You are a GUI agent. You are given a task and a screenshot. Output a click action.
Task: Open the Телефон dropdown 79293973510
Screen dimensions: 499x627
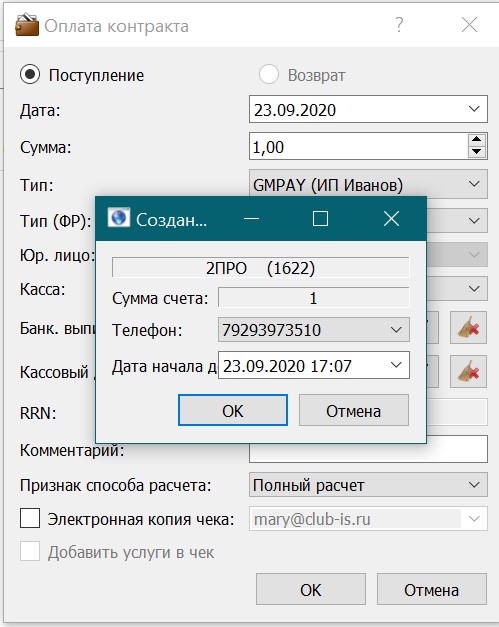314,329
